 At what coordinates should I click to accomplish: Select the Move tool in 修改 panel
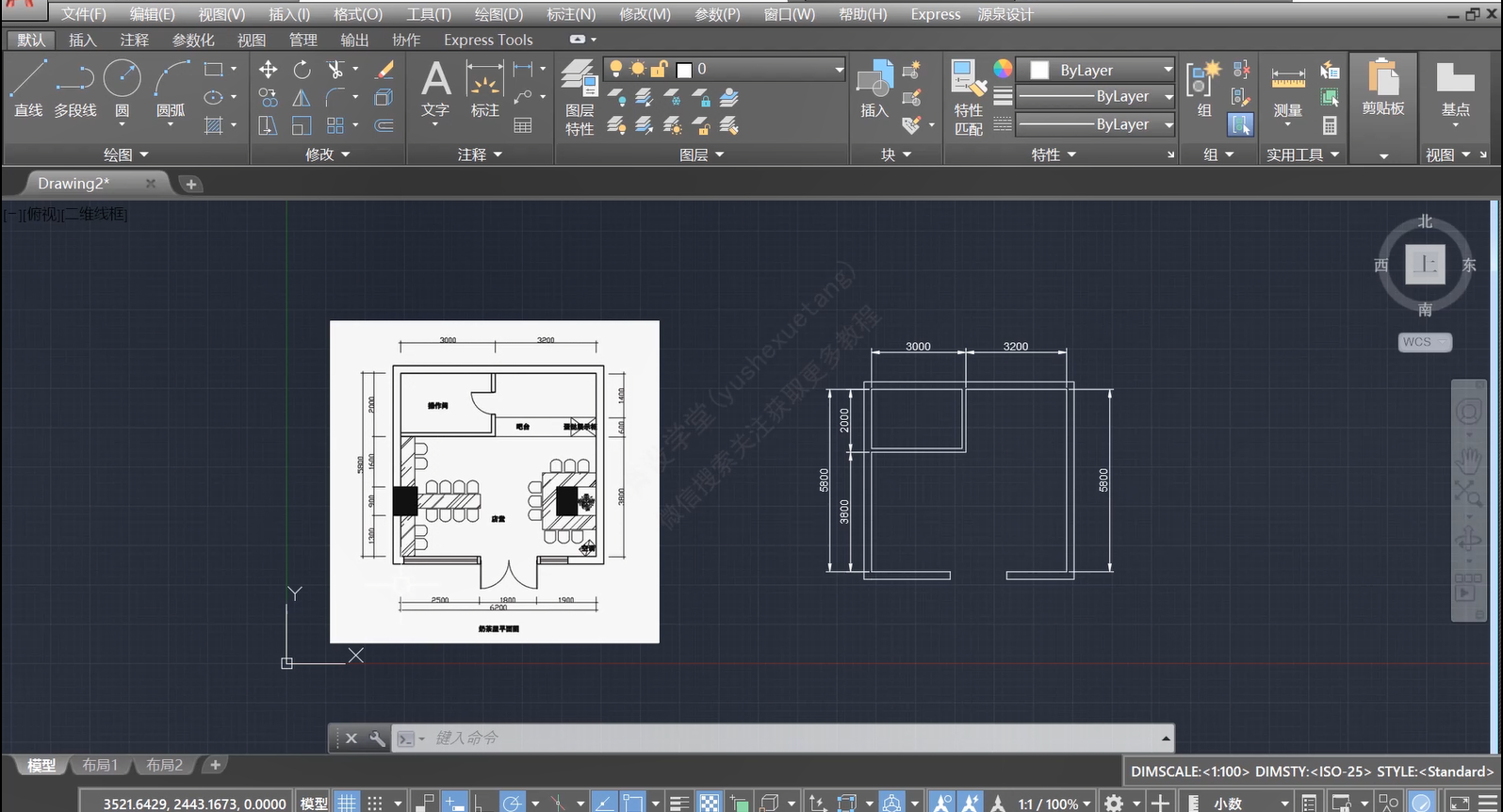click(x=269, y=70)
